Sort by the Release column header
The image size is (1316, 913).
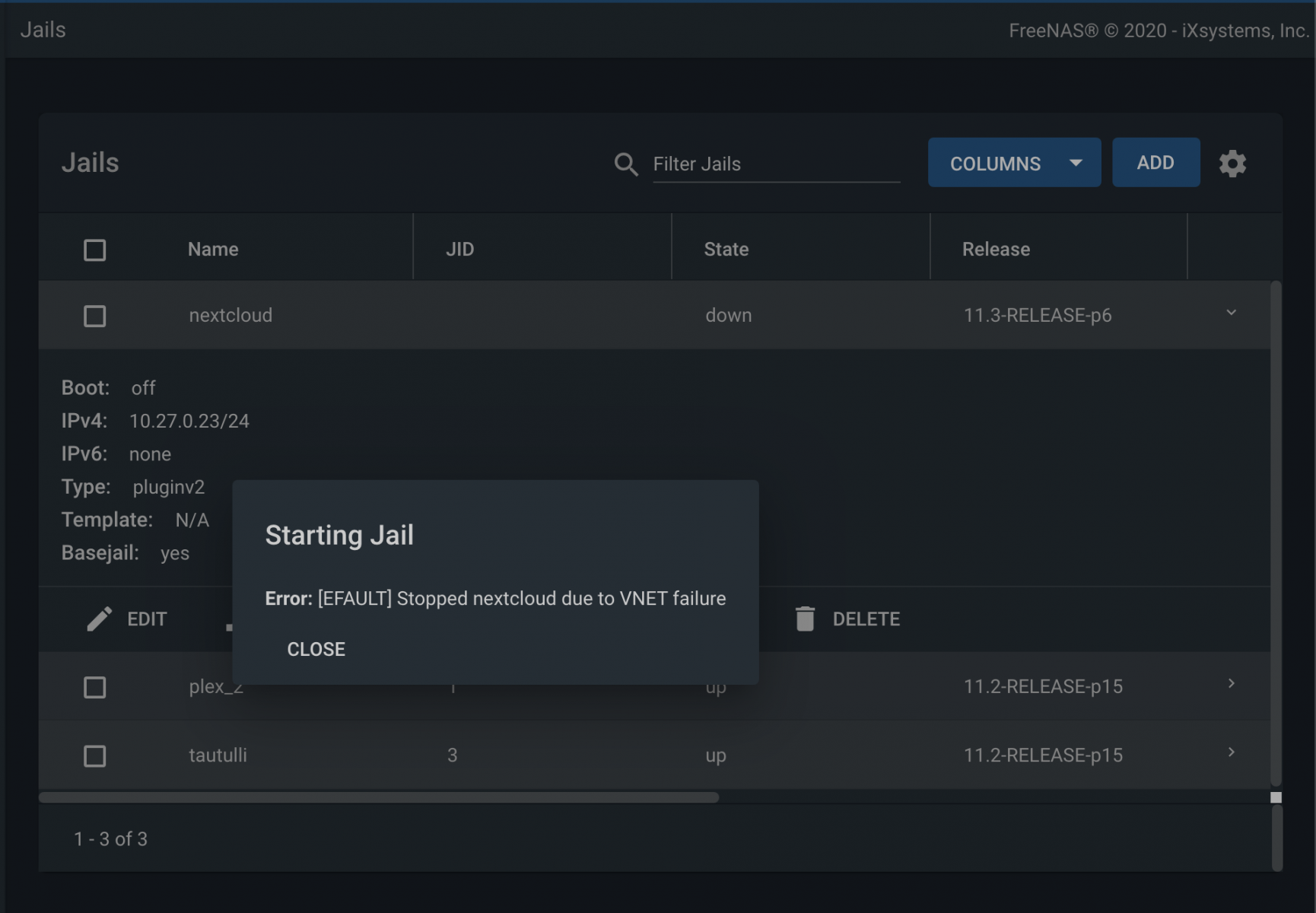pos(996,250)
